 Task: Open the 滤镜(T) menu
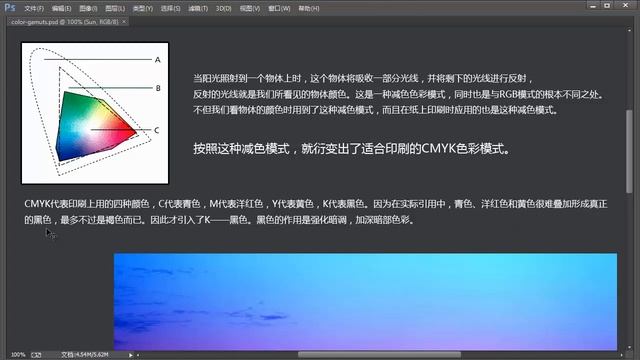198,8
